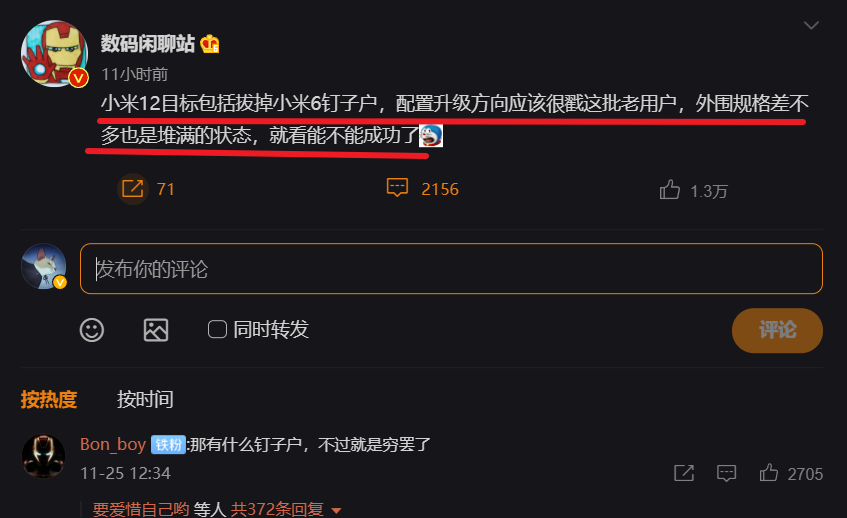
Task: Focus the 发布你的评论 comment input
Action: click(451, 268)
